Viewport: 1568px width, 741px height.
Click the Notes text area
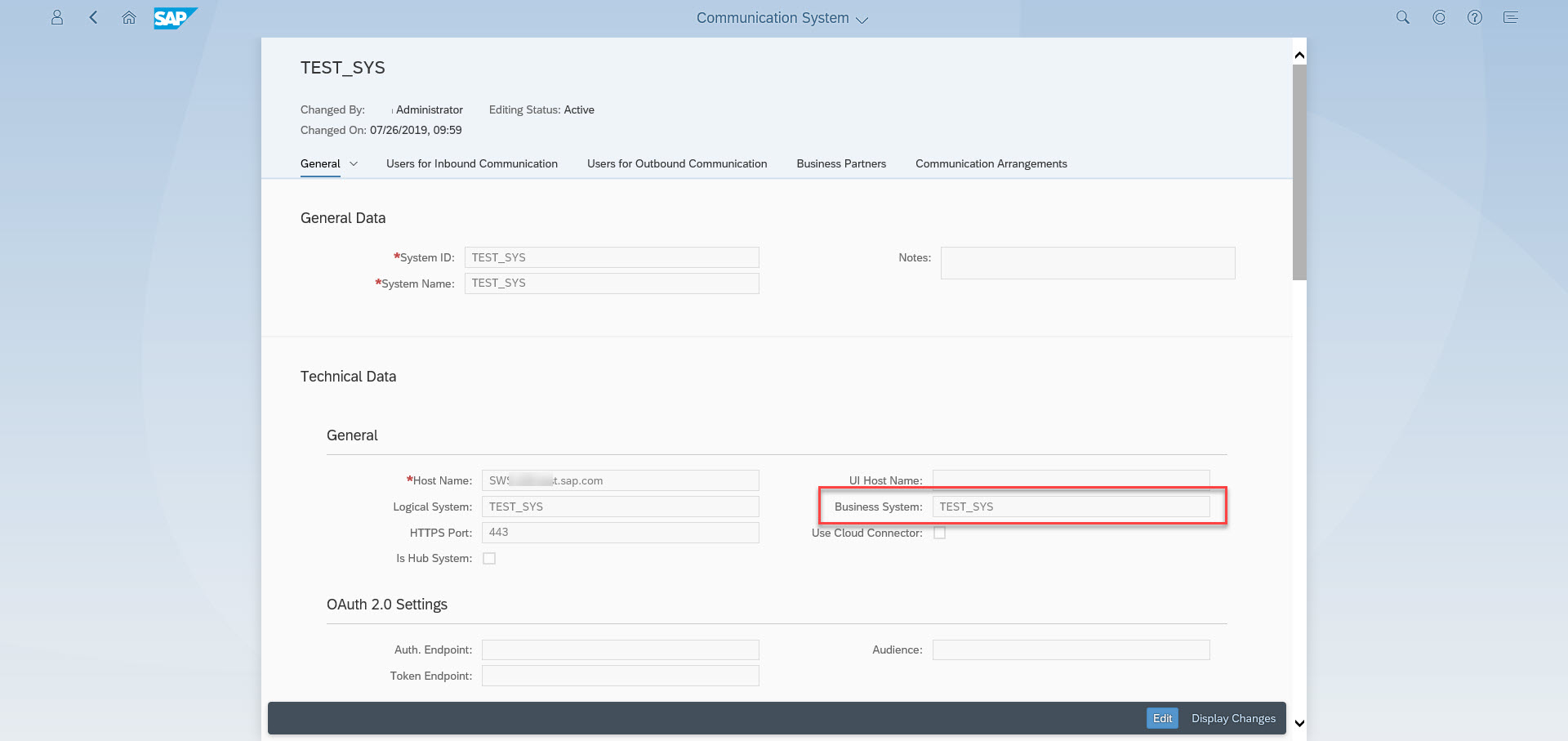pos(1088,263)
